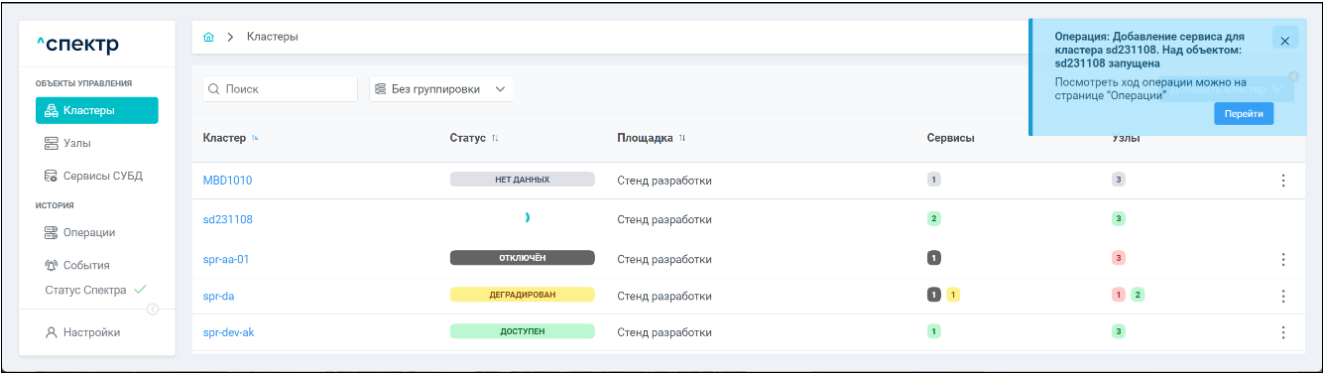Open the spr-dev-ak cluster link
Viewport: 1324px width, 374px height.
click(228, 332)
